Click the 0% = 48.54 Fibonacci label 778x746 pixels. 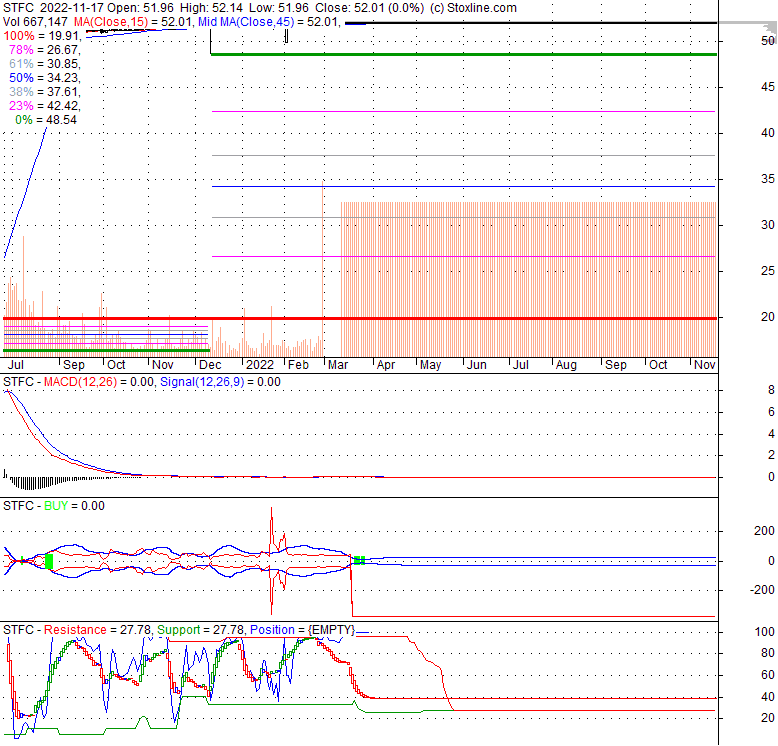tap(46, 119)
